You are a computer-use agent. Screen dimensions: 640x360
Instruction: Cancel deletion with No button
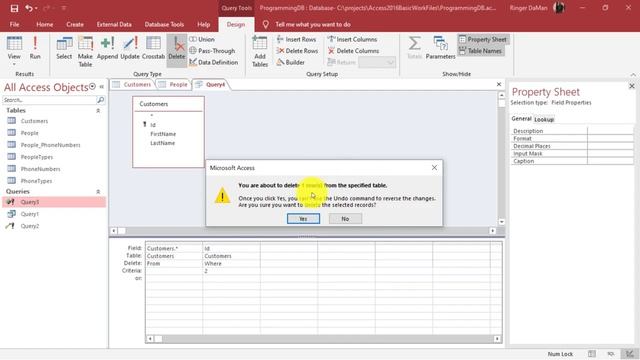pyautogui.click(x=345, y=219)
